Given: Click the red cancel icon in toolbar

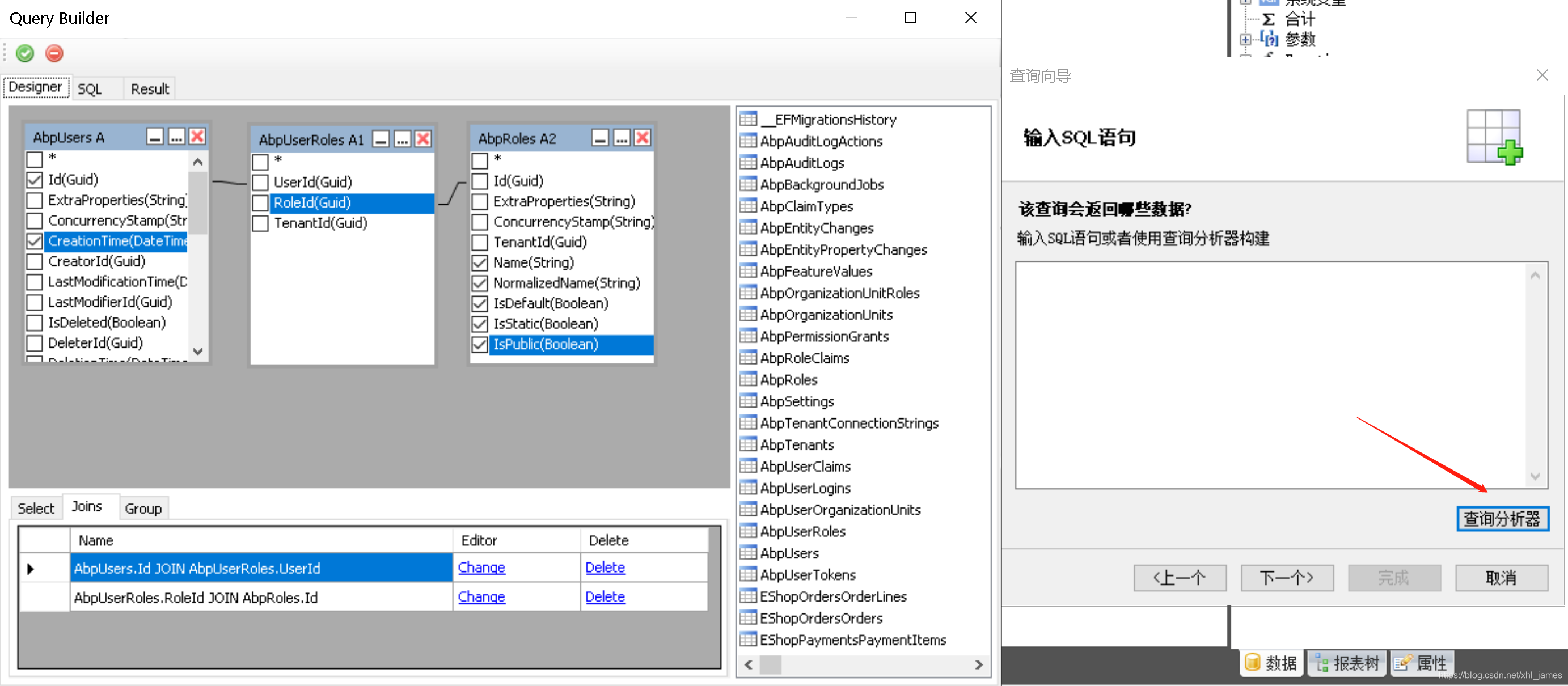Looking at the screenshot, I should click(54, 53).
